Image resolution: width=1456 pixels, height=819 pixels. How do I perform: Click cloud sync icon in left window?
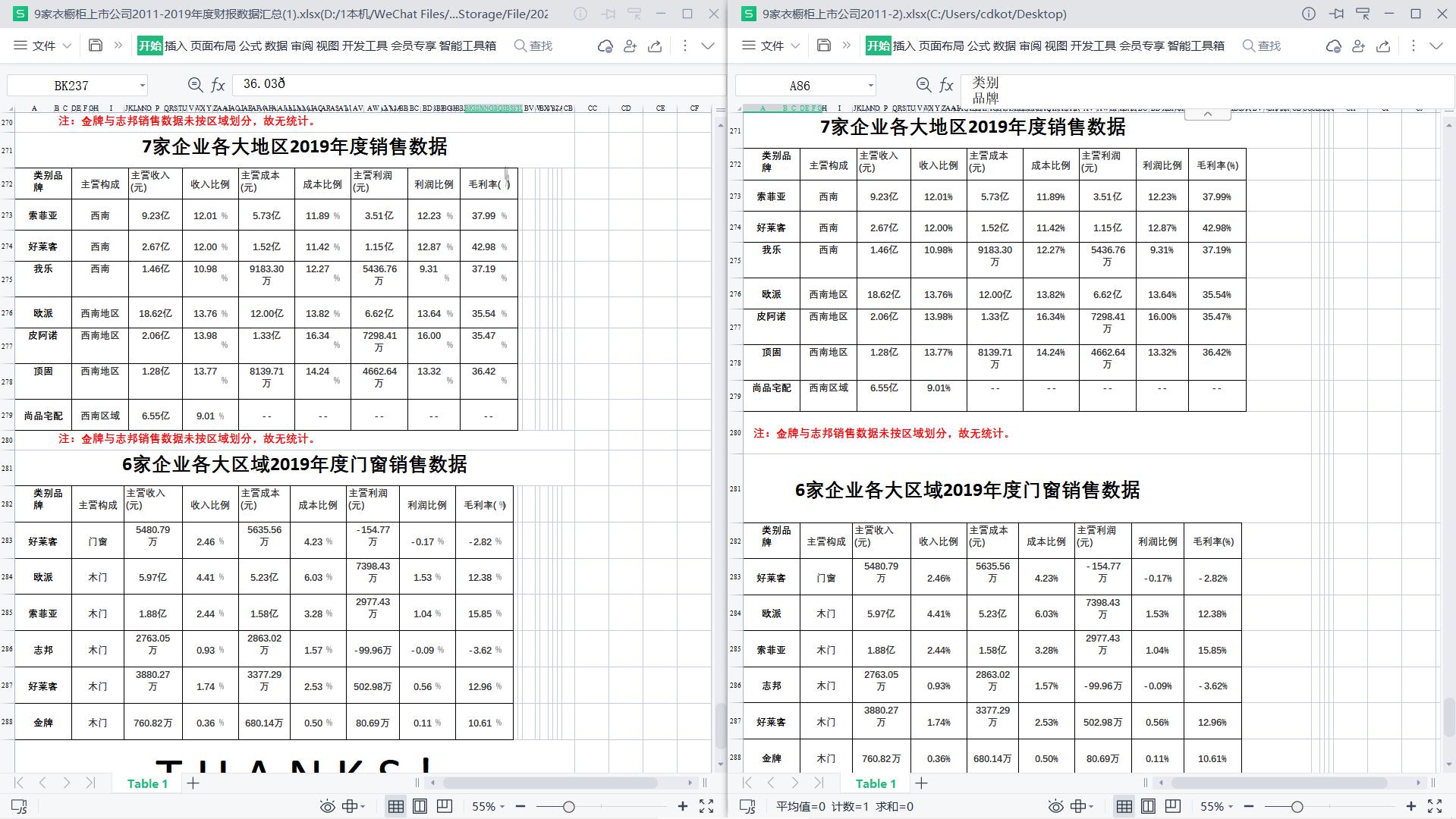[605, 46]
